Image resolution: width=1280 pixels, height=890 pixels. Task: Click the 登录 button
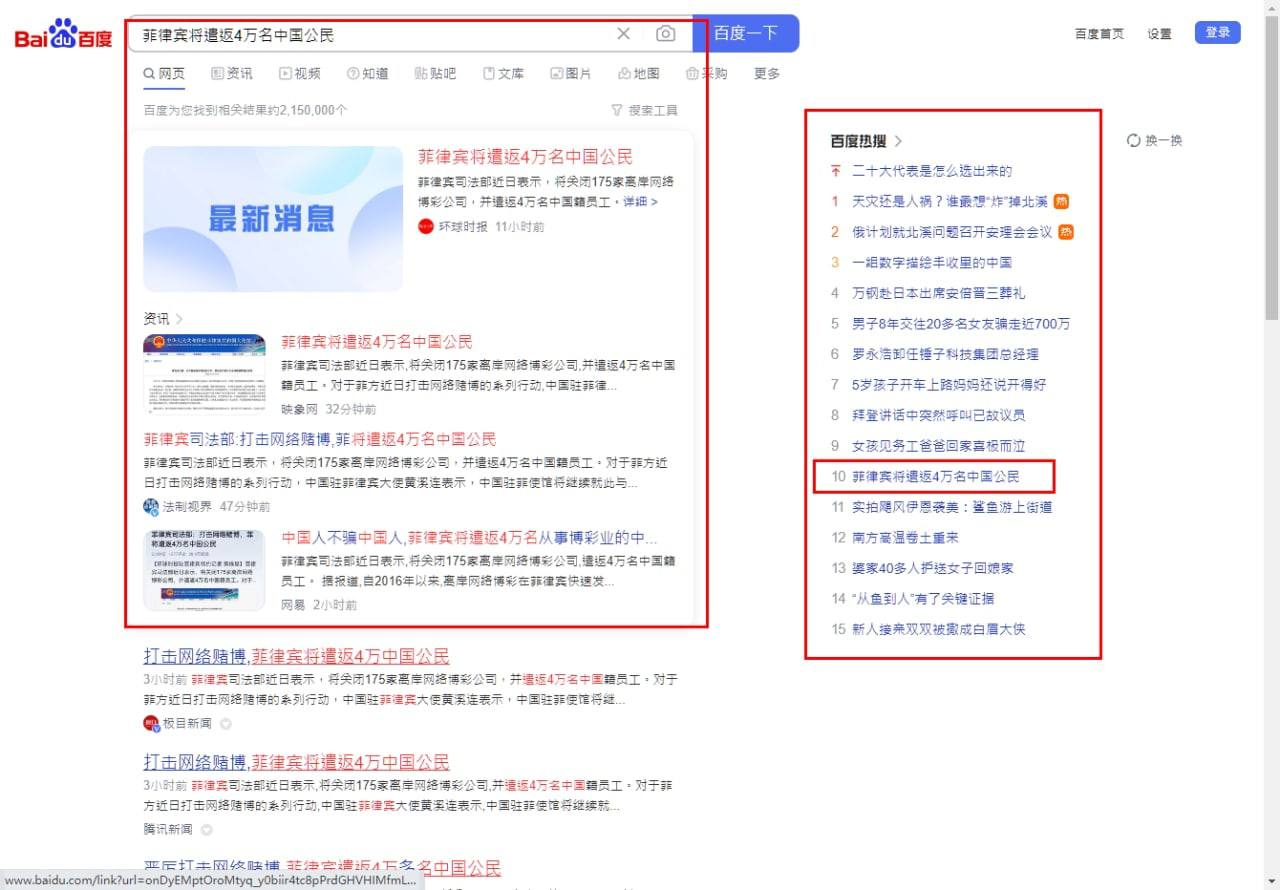(1218, 32)
